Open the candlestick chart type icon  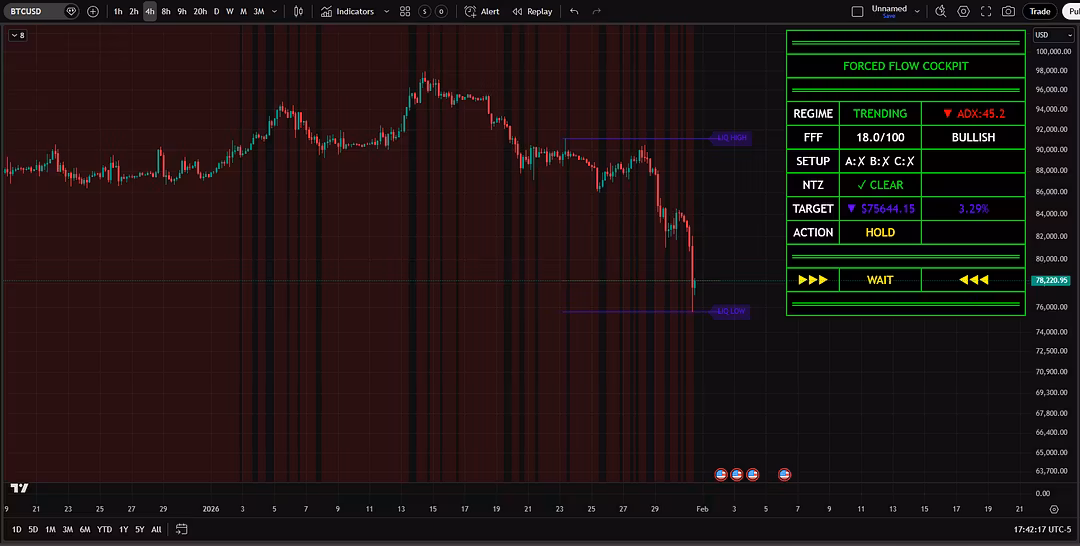click(x=299, y=12)
